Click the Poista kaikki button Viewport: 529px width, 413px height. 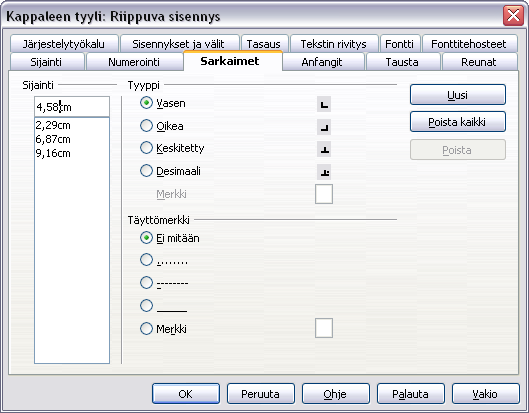[458, 122]
